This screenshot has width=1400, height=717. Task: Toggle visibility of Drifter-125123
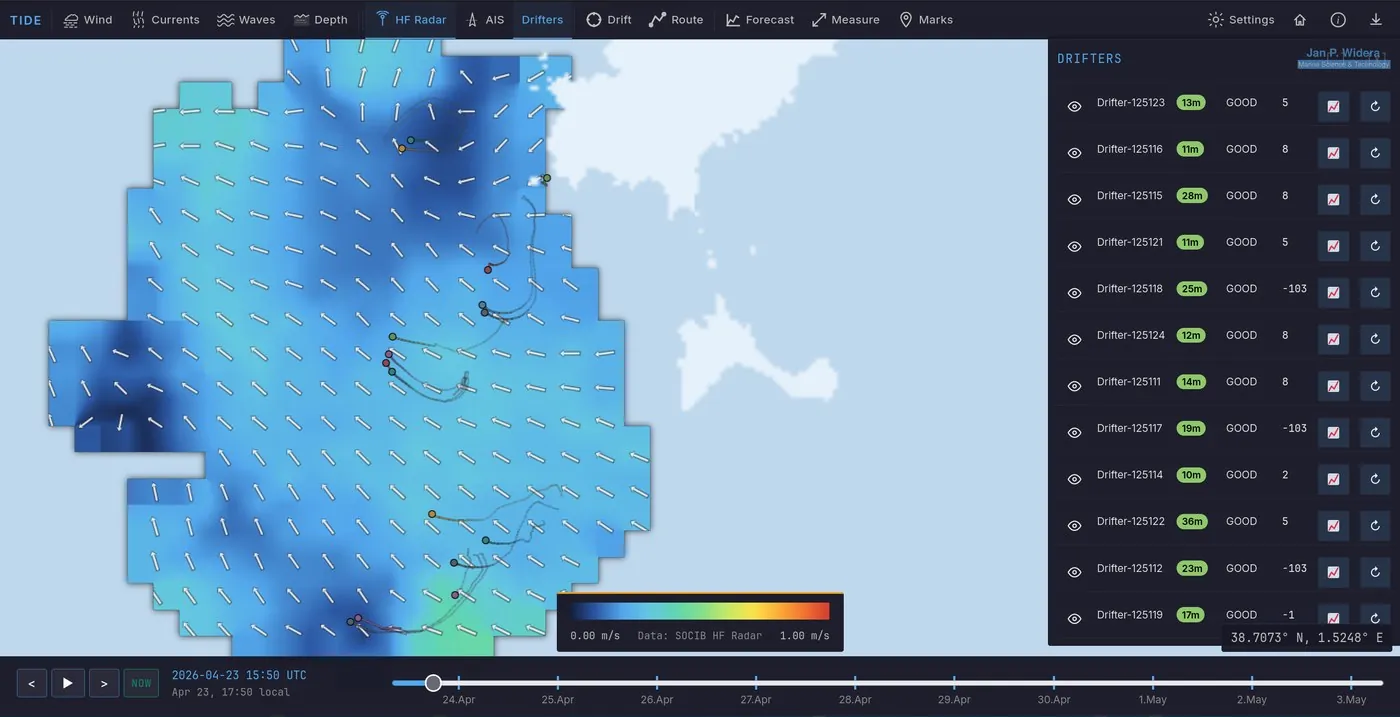click(x=1074, y=106)
